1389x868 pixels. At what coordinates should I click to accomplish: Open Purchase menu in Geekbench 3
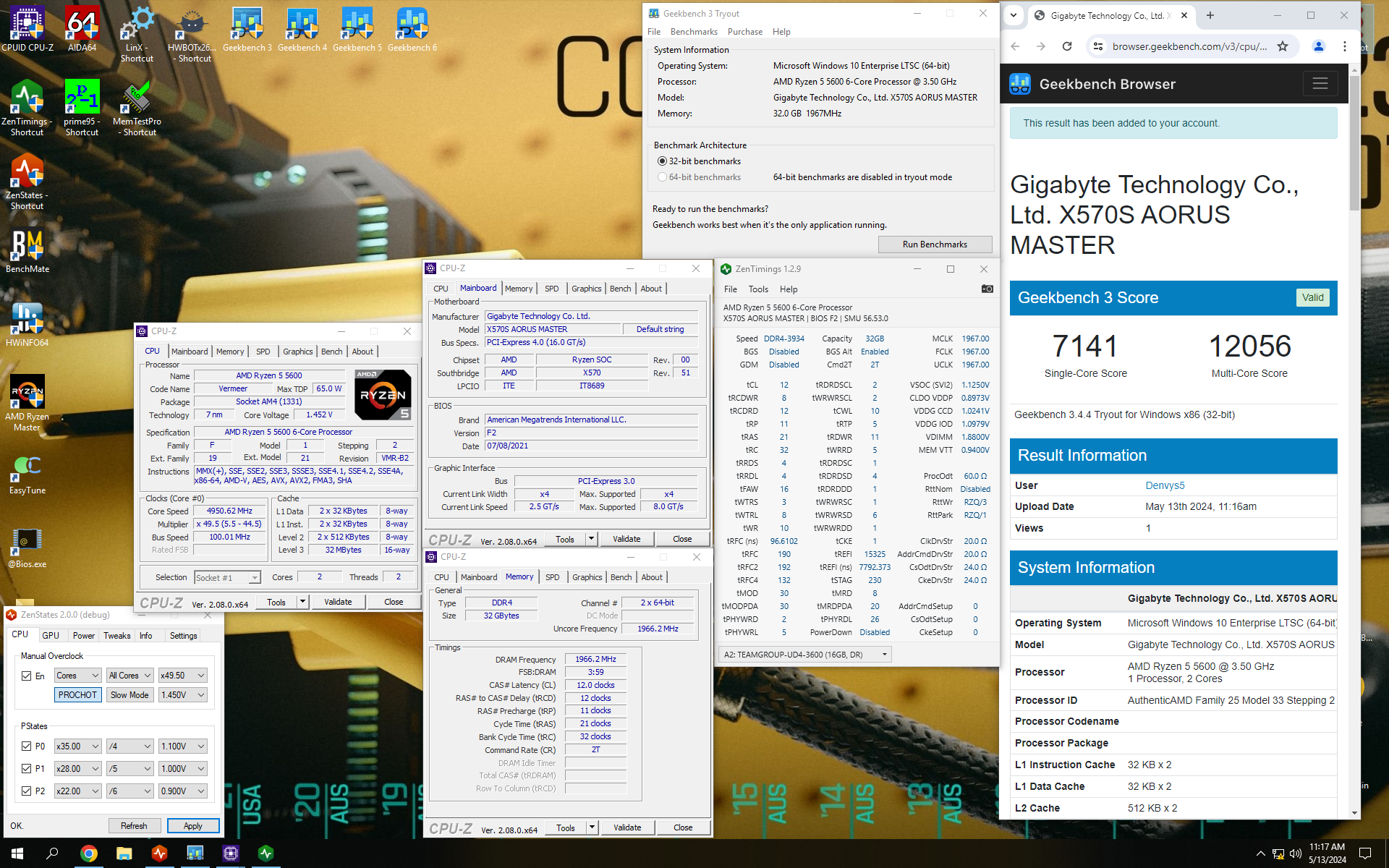coord(745,32)
